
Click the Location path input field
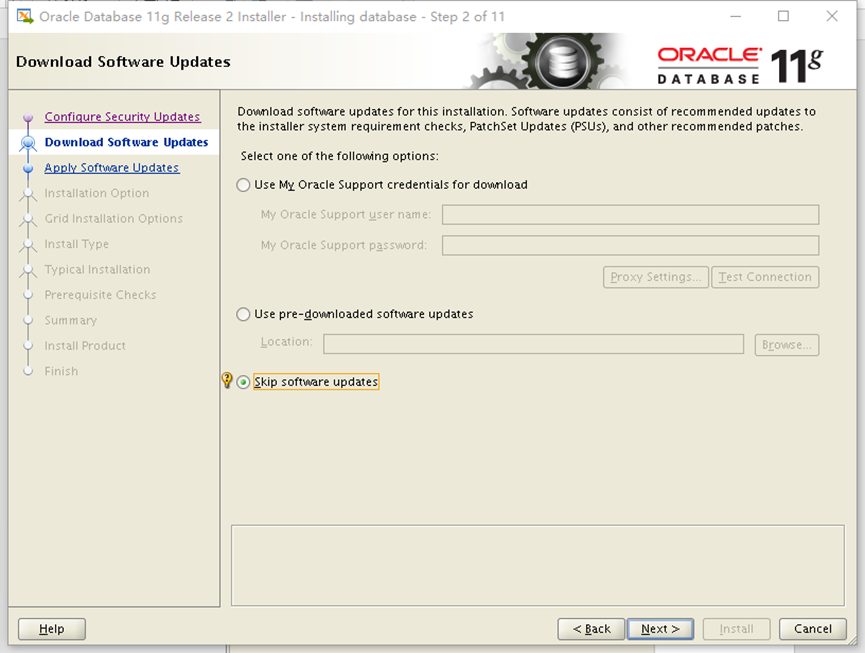click(x=533, y=344)
